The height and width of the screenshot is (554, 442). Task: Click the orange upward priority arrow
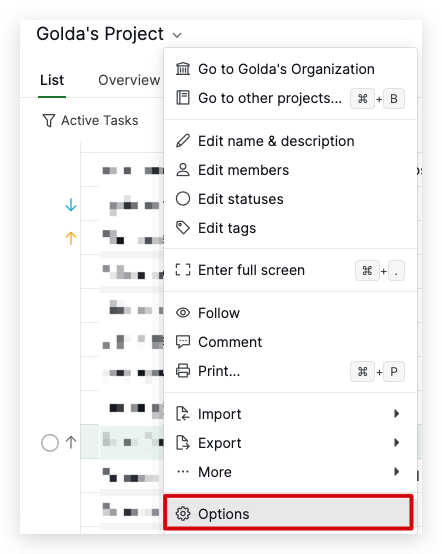[x=71, y=238]
